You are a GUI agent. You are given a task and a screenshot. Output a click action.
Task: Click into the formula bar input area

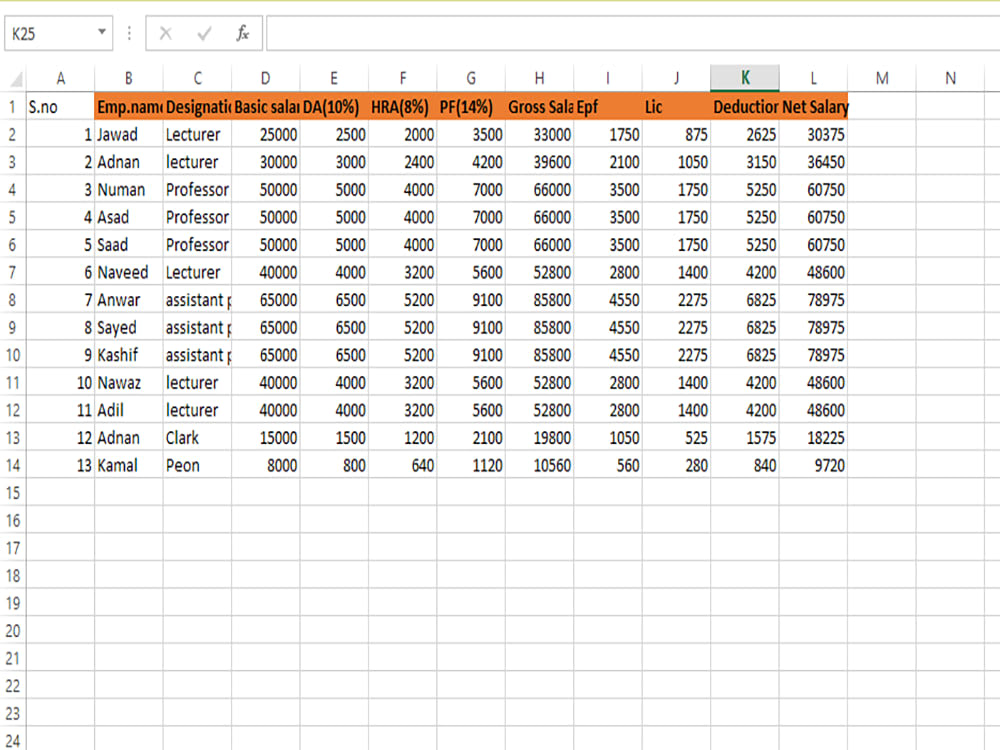[633, 33]
